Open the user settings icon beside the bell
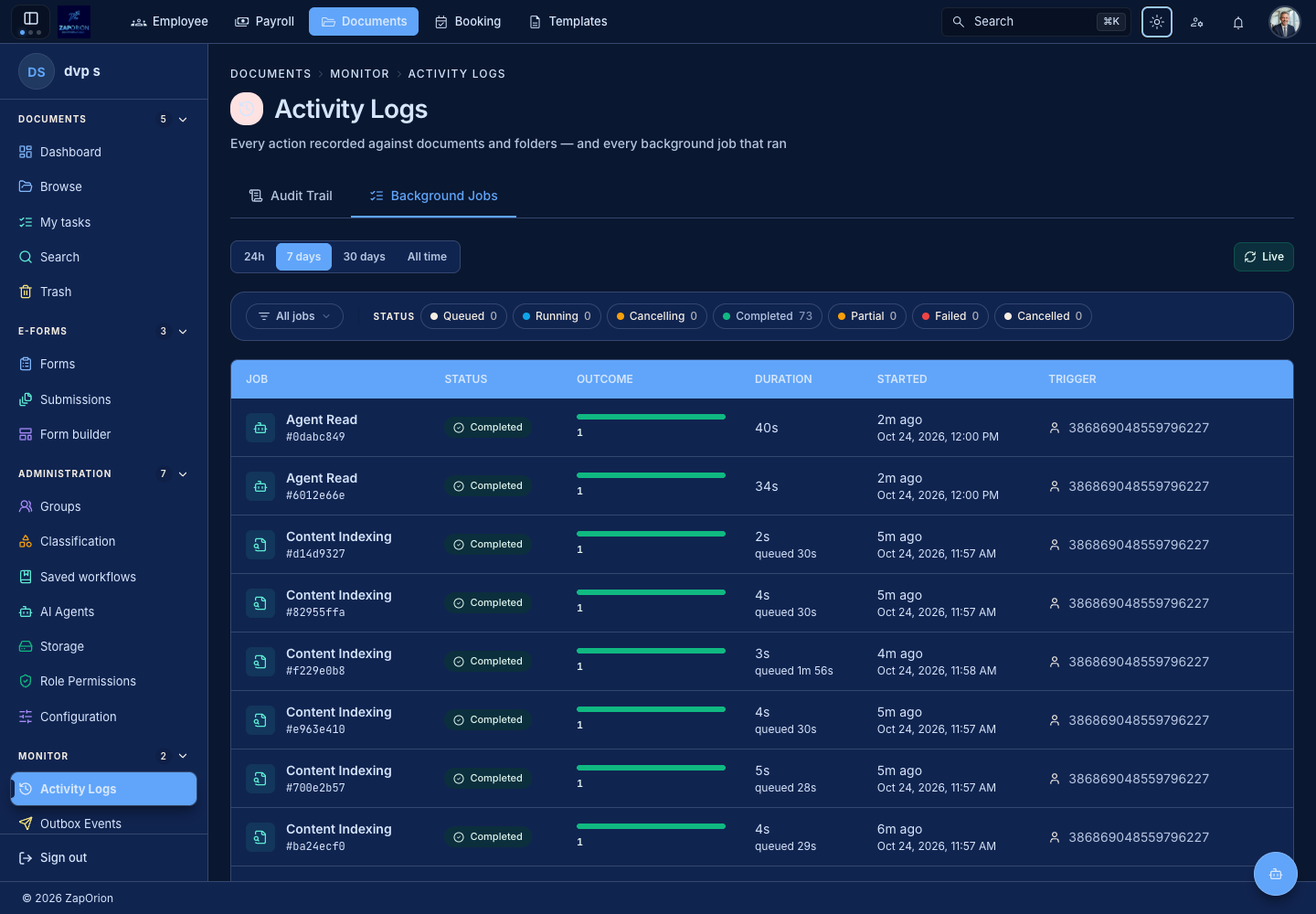The image size is (1316, 914). tap(1197, 22)
